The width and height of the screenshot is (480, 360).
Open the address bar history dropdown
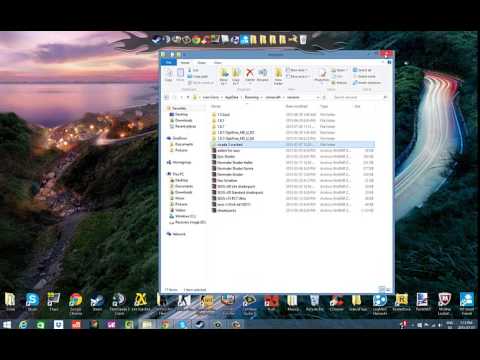(318, 97)
